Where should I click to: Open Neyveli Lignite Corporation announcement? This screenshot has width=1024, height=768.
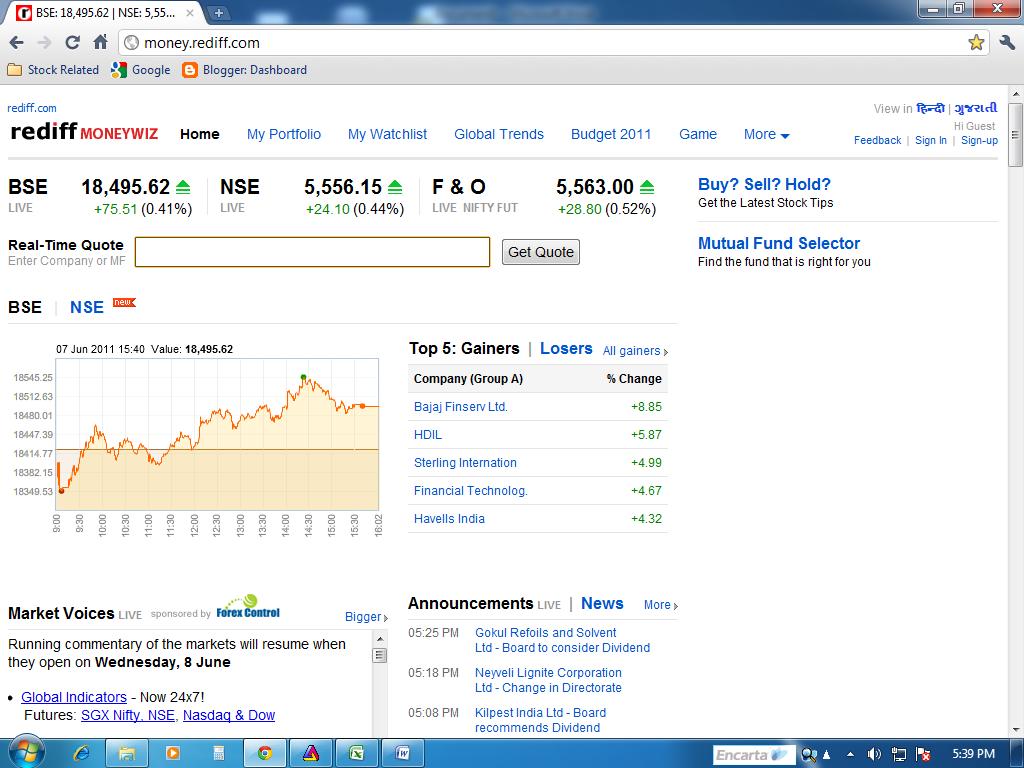click(548, 680)
